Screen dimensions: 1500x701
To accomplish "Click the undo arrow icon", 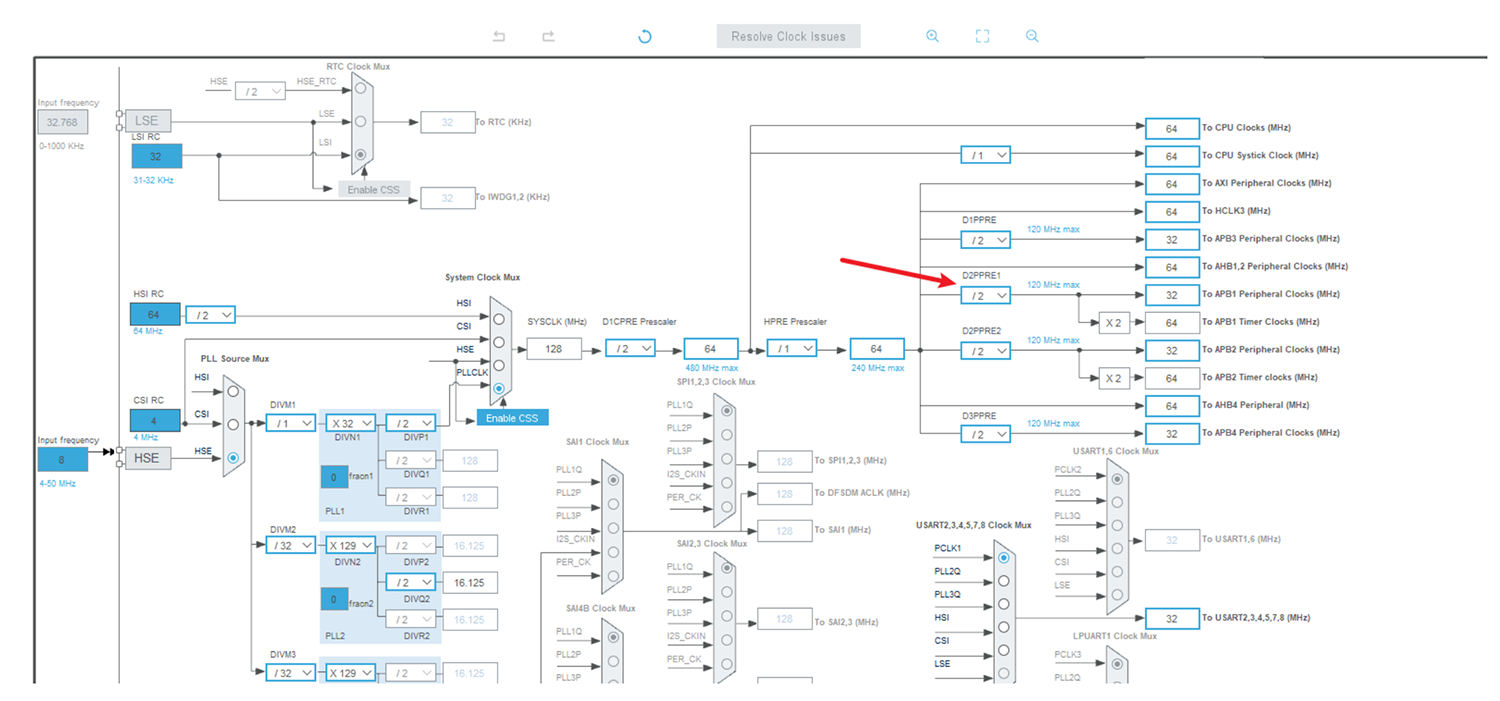I will coord(499,36).
